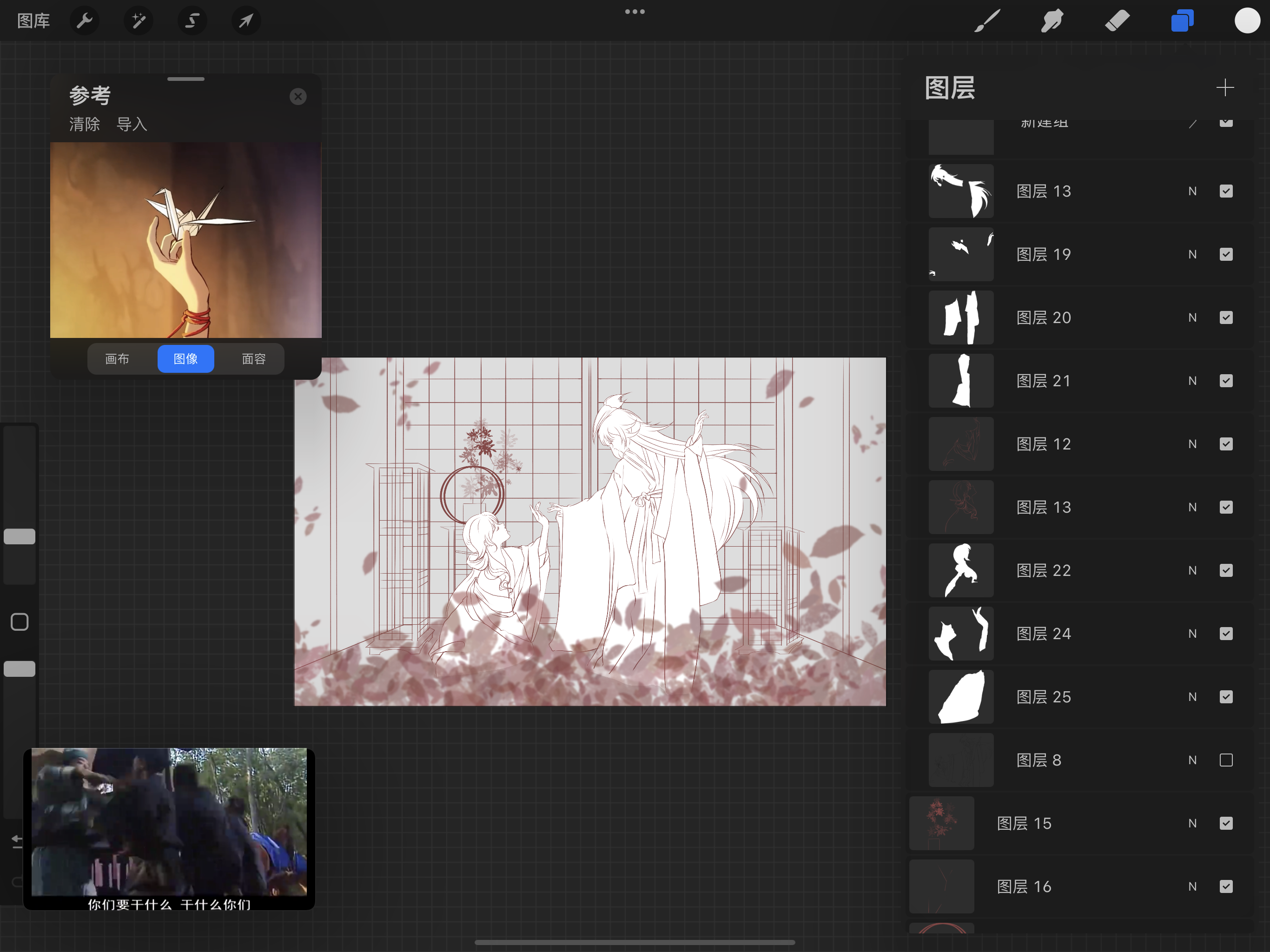Toggle the blue Layers panel icon
This screenshot has height=952, width=1270.
pyautogui.click(x=1182, y=21)
